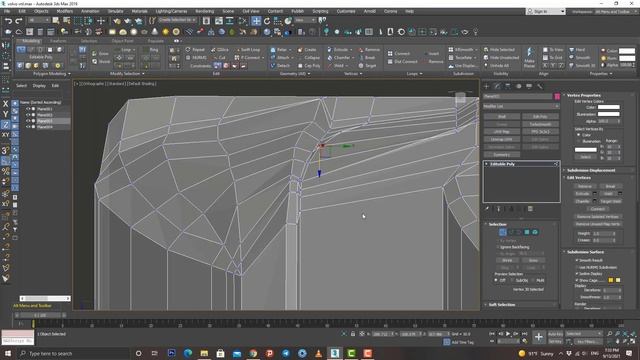The width and height of the screenshot is (640, 360).
Task: Expand Geometry (All) panel arrow
Action: click(309, 74)
